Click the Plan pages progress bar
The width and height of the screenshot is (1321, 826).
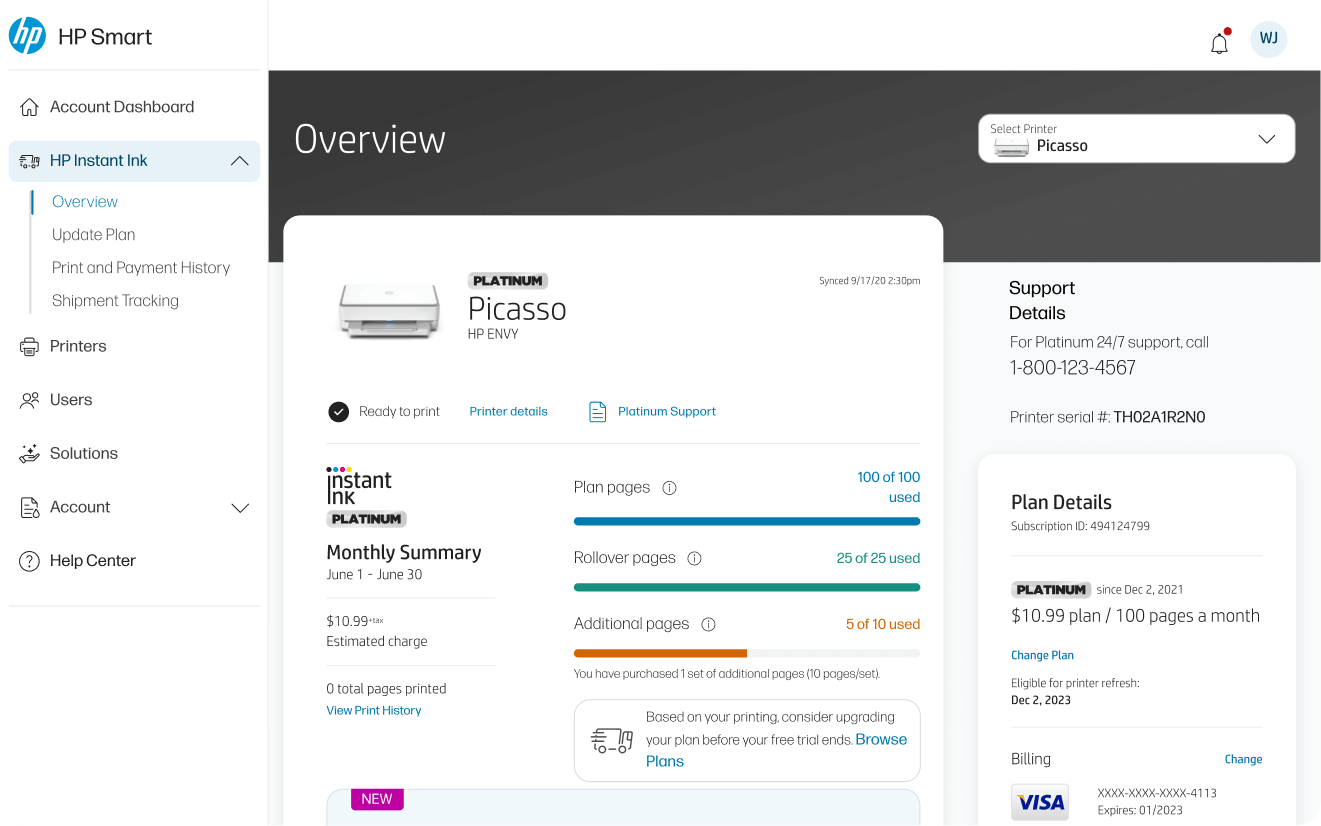point(747,521)
